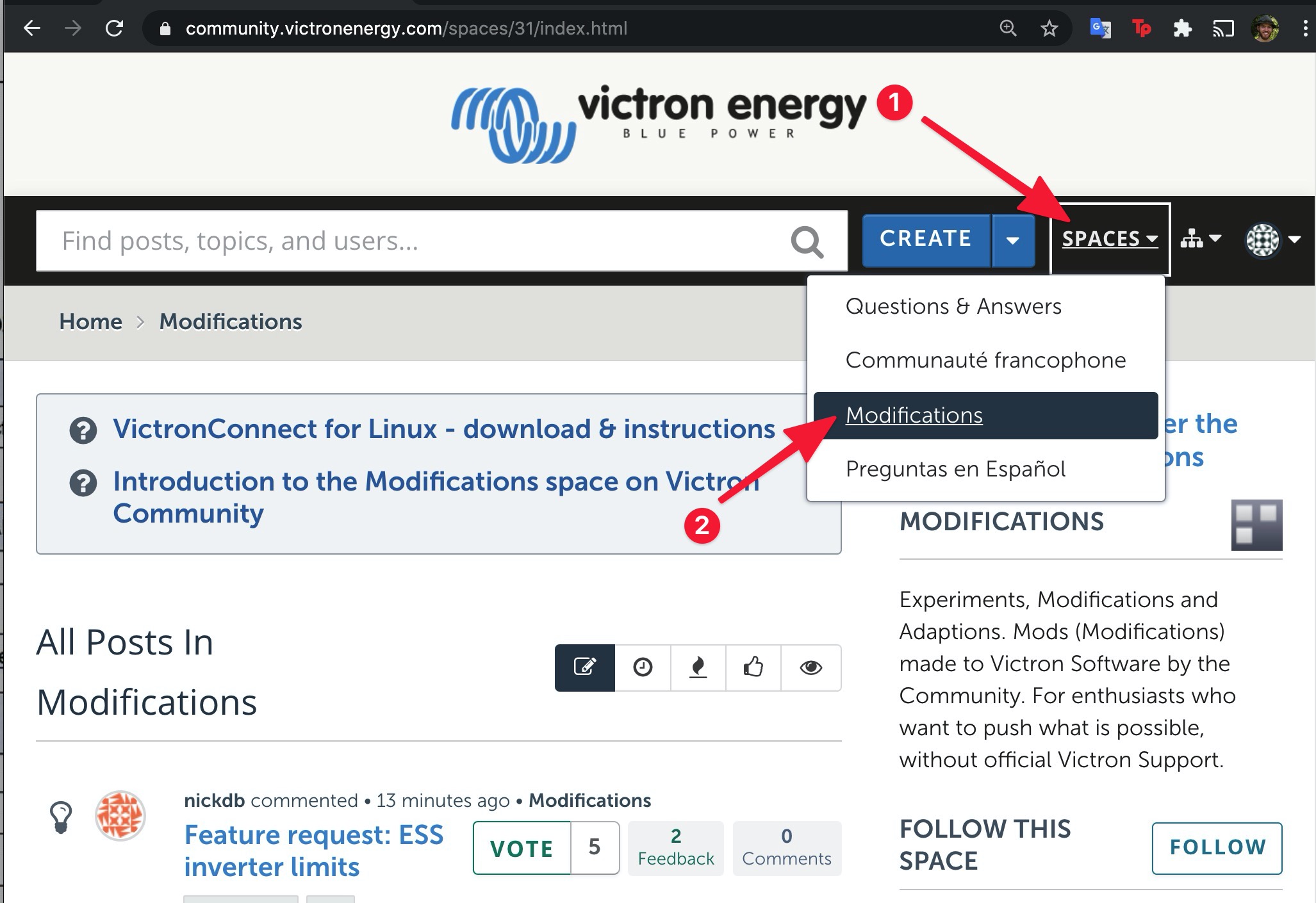This screenshot has width=1316, height=903.
Task: Toggle the SPACES dropdown menu
Action: (x=1110, y=239)
